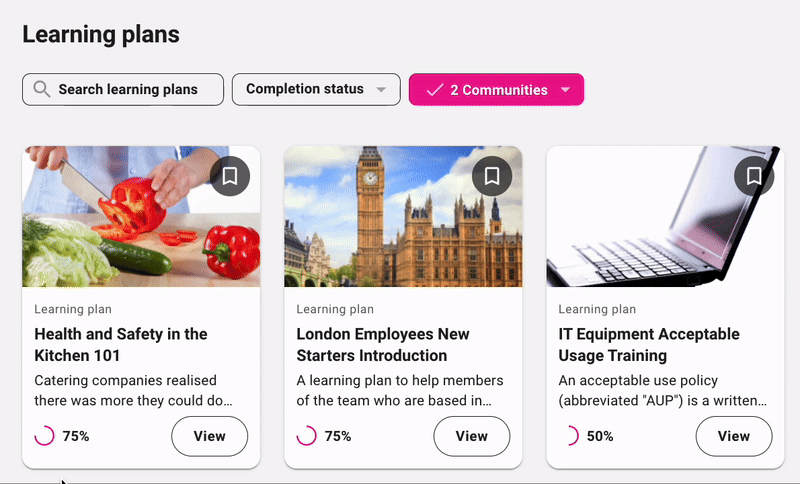Screen dimensions: 800x484
Task: View the London Employees New Starters plan
Action: tap(471, 436)
